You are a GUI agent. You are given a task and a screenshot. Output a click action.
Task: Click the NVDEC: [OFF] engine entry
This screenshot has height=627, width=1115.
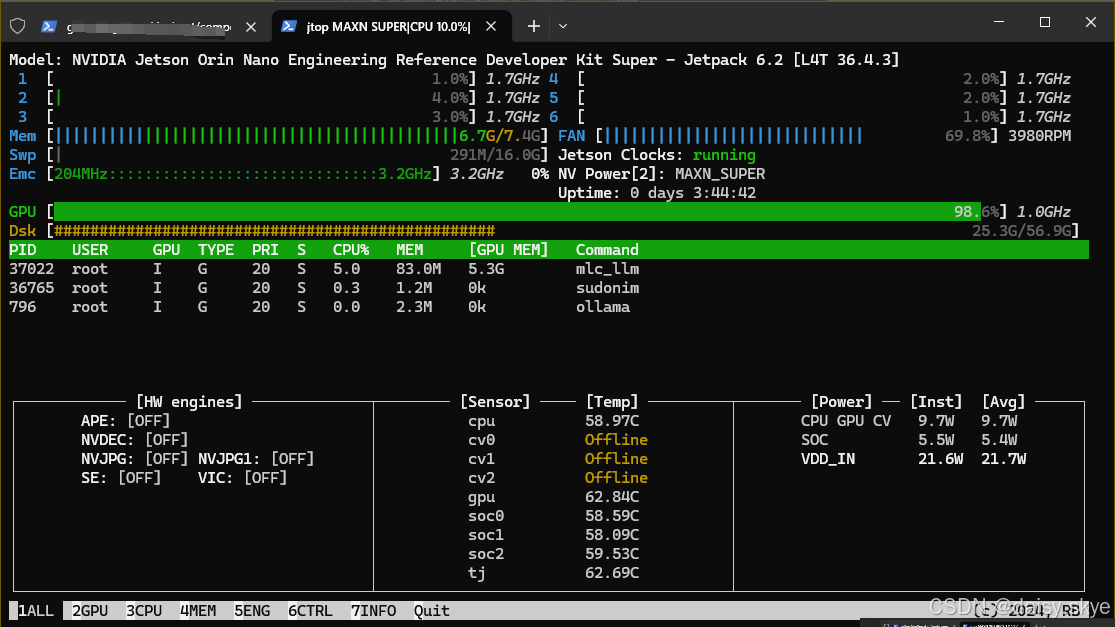click(134, 440)
